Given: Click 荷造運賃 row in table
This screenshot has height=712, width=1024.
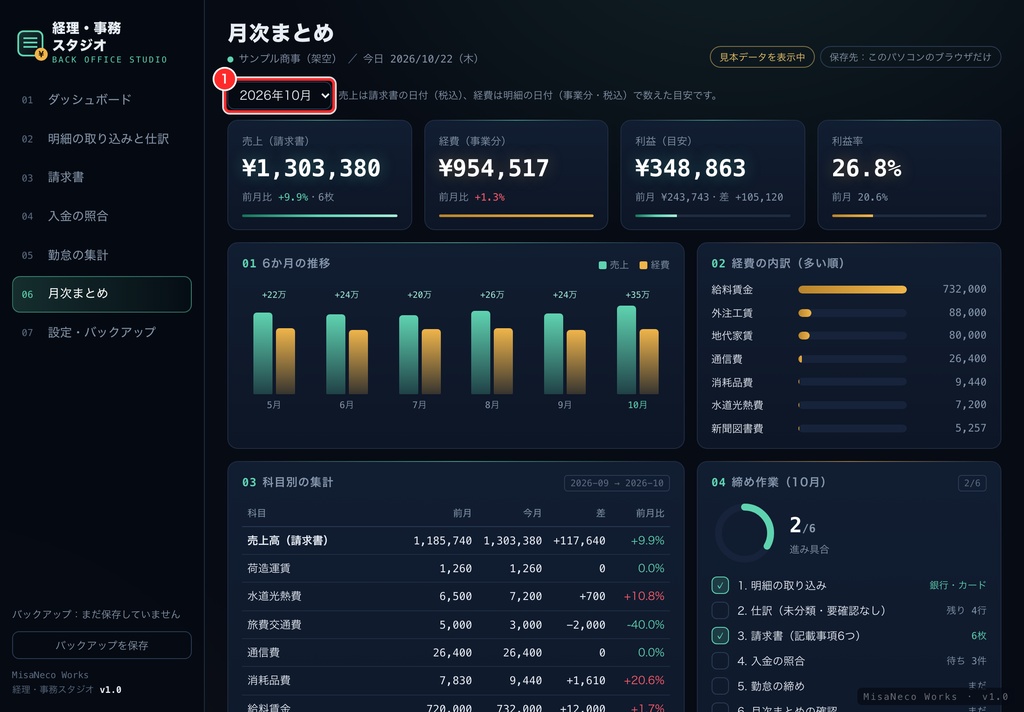Looking at the screenshot, I should tap(456, 568).
